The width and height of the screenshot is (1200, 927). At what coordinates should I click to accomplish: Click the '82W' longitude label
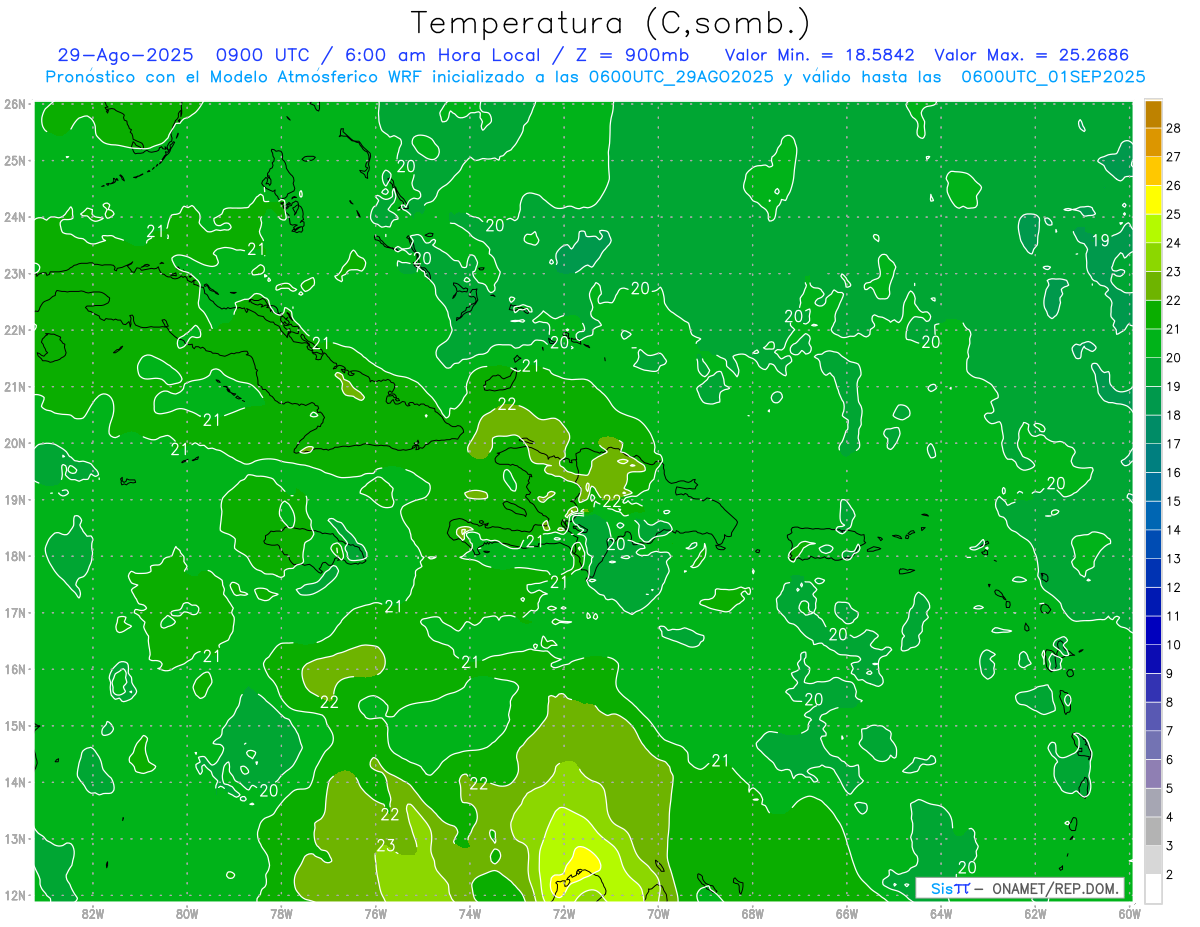tap(93, 913)
